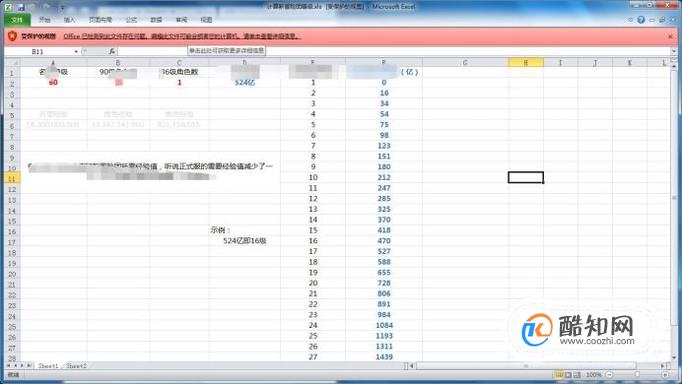The width and height of the screenshot is (682, 384).
Task: Click the 36级角色数 header cell
Action: [x=179, y=72]
